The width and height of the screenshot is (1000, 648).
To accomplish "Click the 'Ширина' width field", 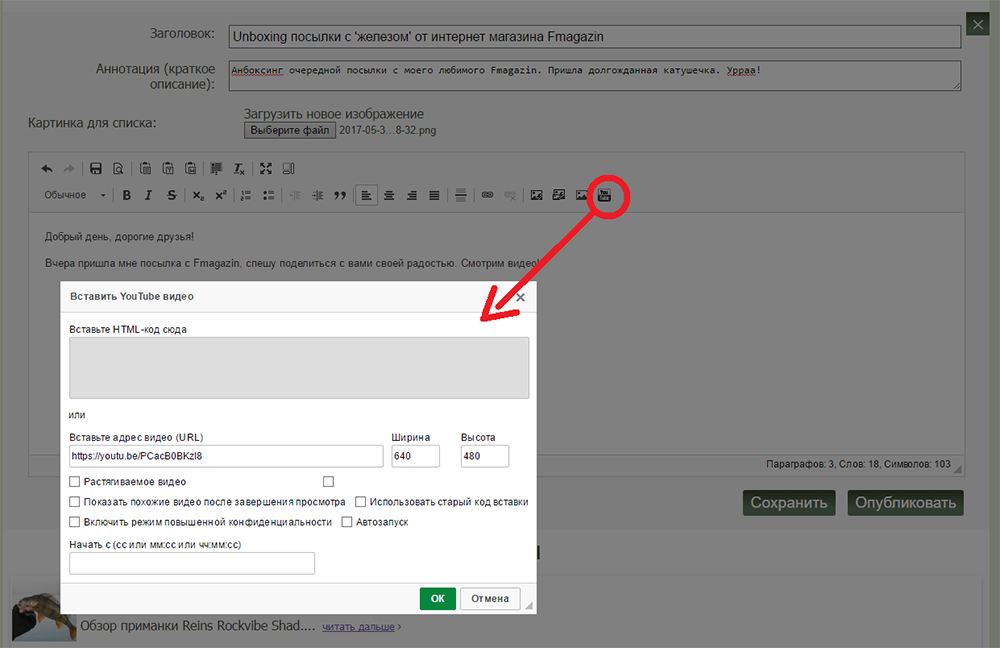I will click(x=415, y=456).
